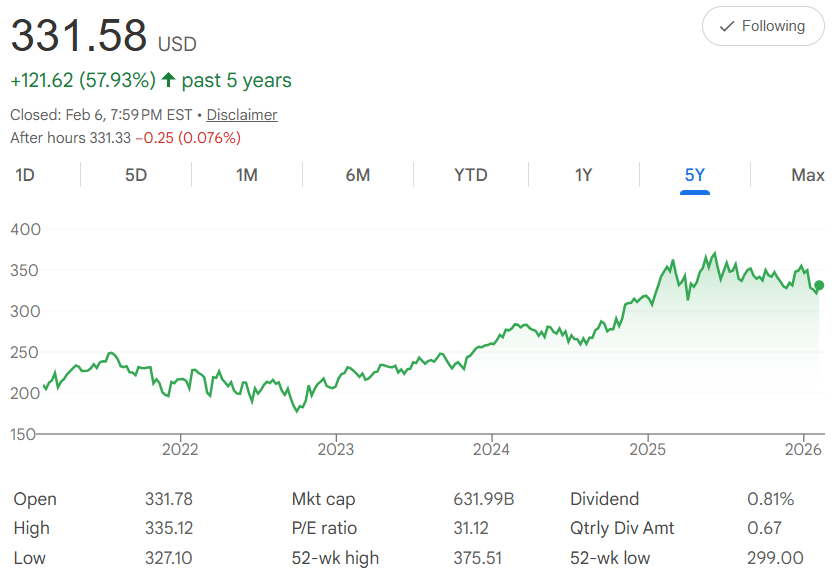Image resolution: width=839 pixels, height=576 pixels.
Task: Switch to the 1D time range tab
Action: pyautogui.click(x=25, y=175)
